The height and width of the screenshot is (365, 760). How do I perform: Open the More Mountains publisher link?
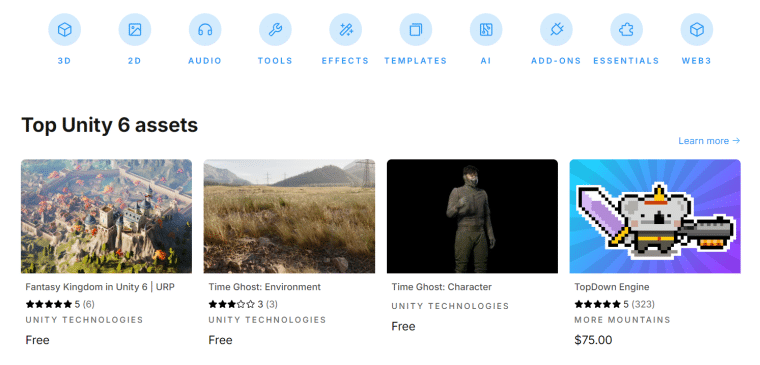[622, 320]
